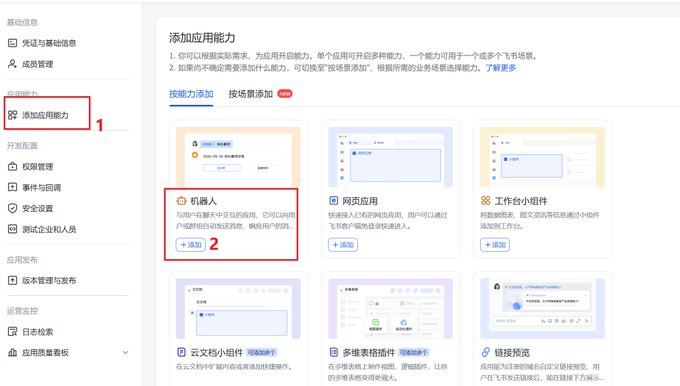680x386 pixels.
Task: Add the 机器人 capability
Action: 191,245
